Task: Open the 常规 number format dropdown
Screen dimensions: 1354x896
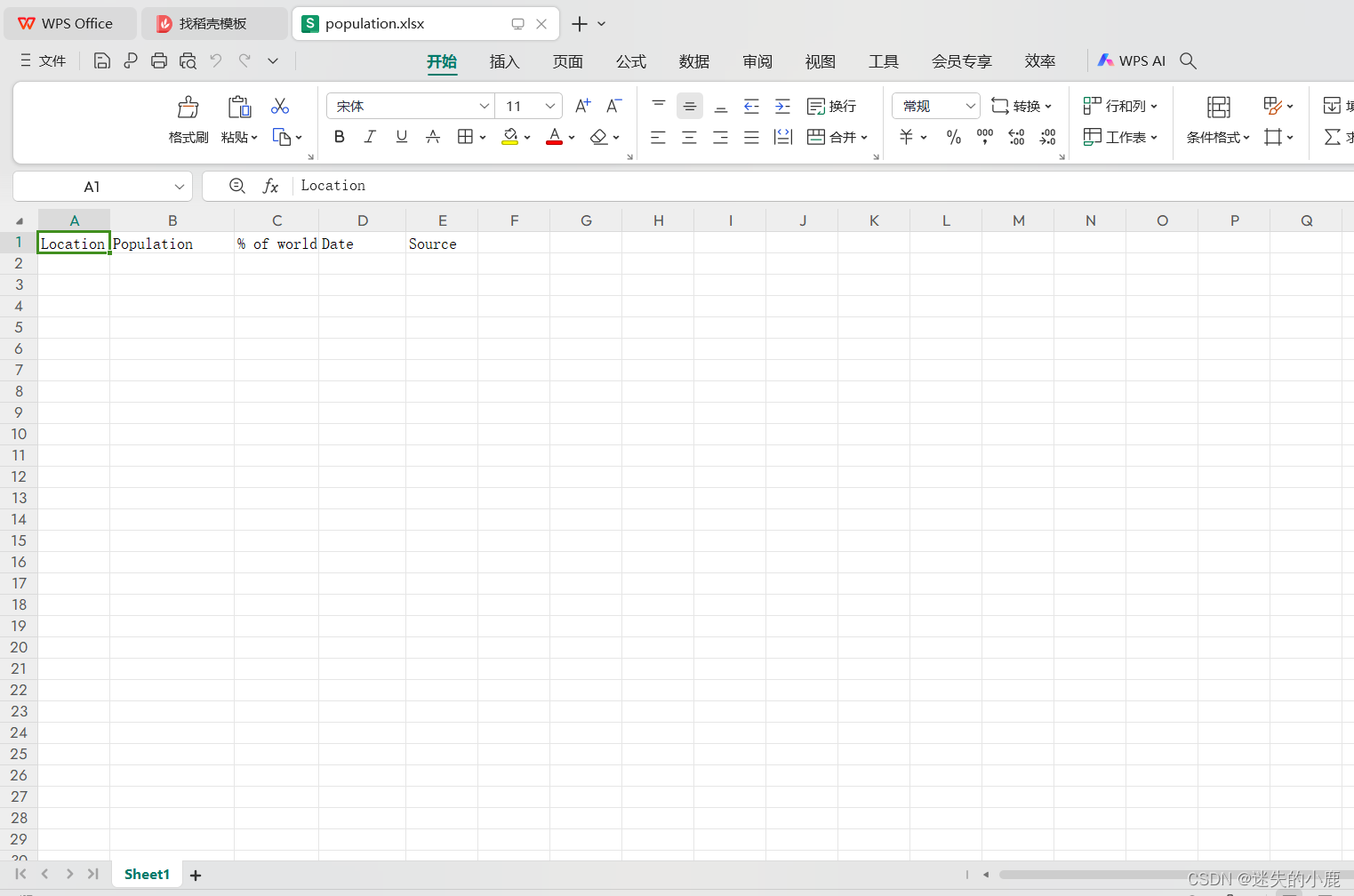Action: (970, 106)
